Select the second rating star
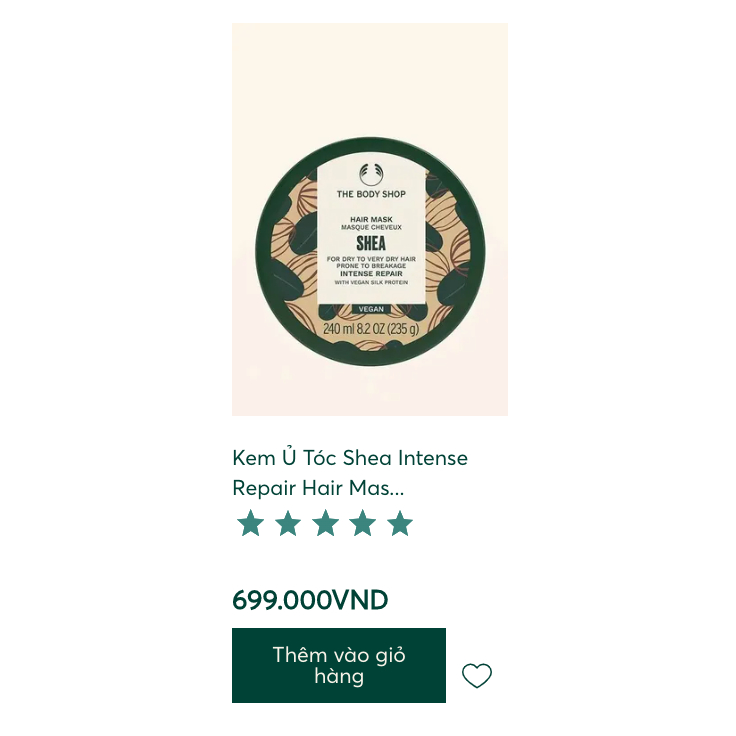The image size is (736, 736). (288, 523)
